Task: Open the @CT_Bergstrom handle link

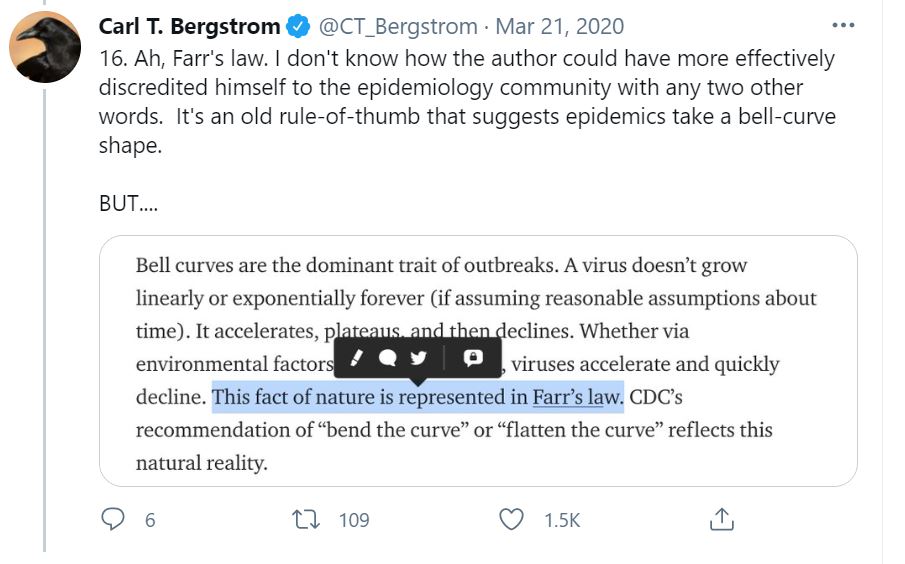Action: pyautogui.click(x=396, y=27)
